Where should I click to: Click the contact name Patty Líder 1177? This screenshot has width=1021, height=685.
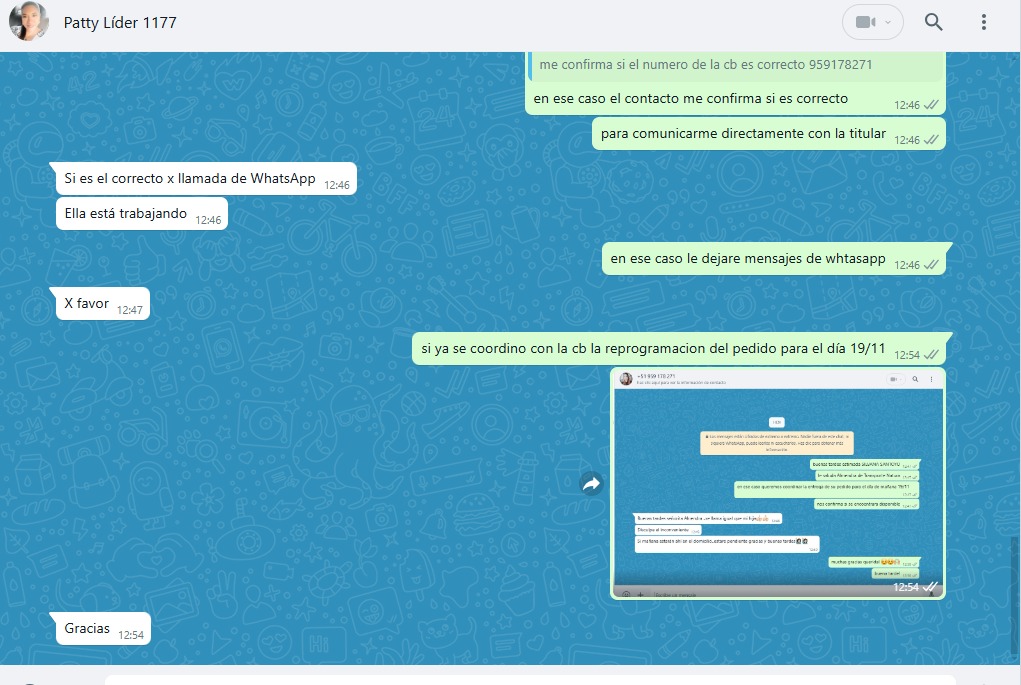120,22
